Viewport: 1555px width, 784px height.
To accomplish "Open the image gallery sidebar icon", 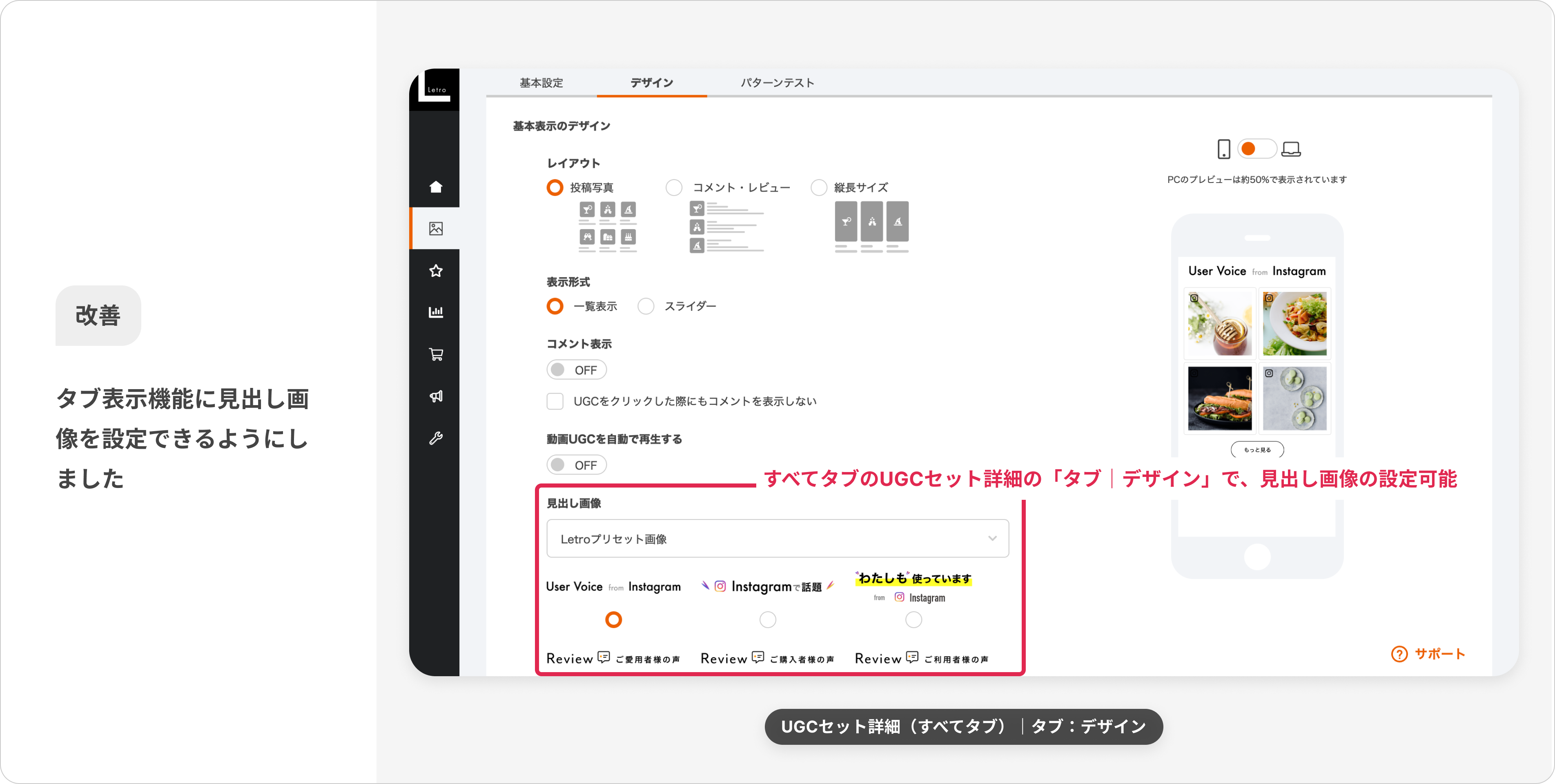I will (436, 228).
